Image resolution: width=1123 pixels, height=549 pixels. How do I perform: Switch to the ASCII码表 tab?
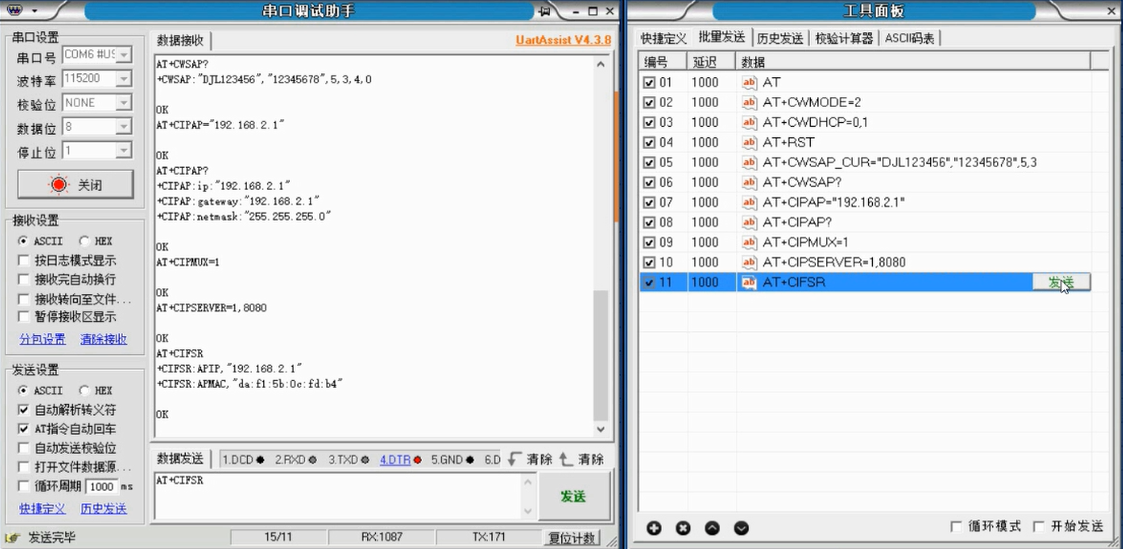point(910,38)
